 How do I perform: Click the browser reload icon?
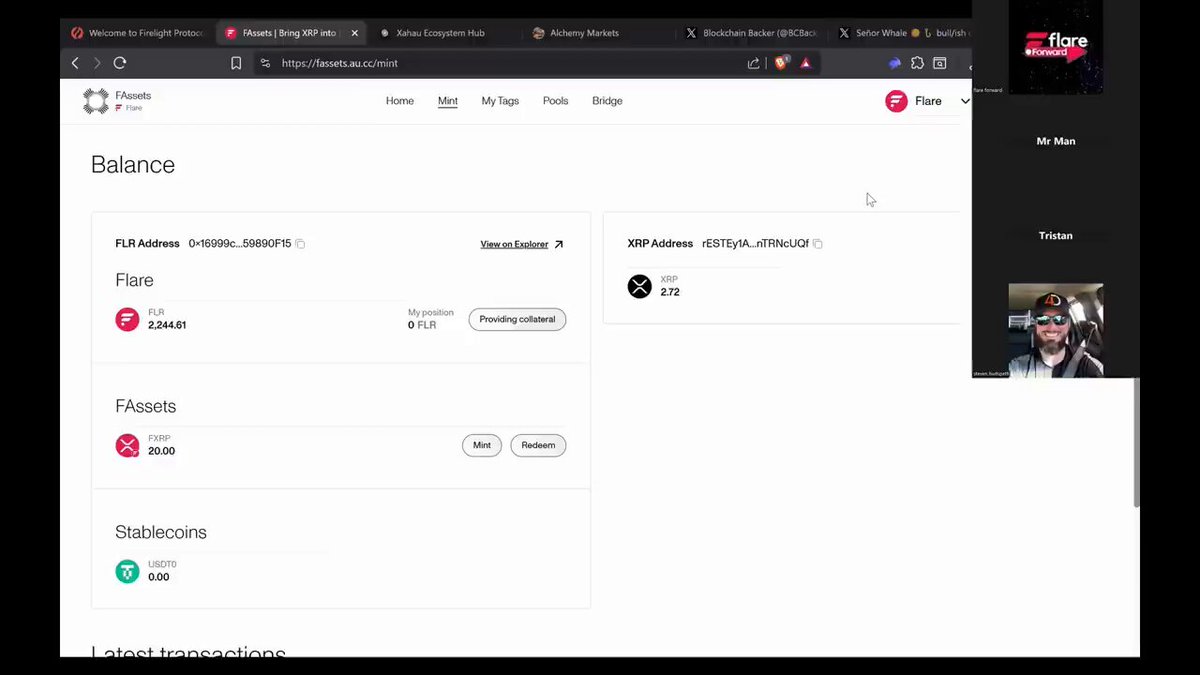click(x=120, y=63)
